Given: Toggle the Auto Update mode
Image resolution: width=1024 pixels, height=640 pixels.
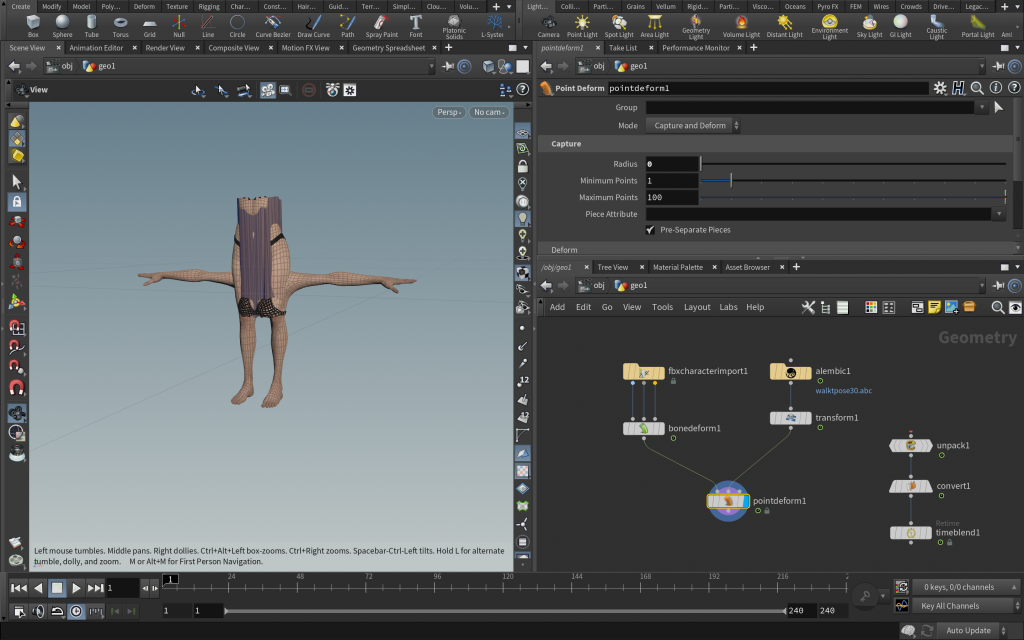Looking at the screenshot, I should pos(968,630).
